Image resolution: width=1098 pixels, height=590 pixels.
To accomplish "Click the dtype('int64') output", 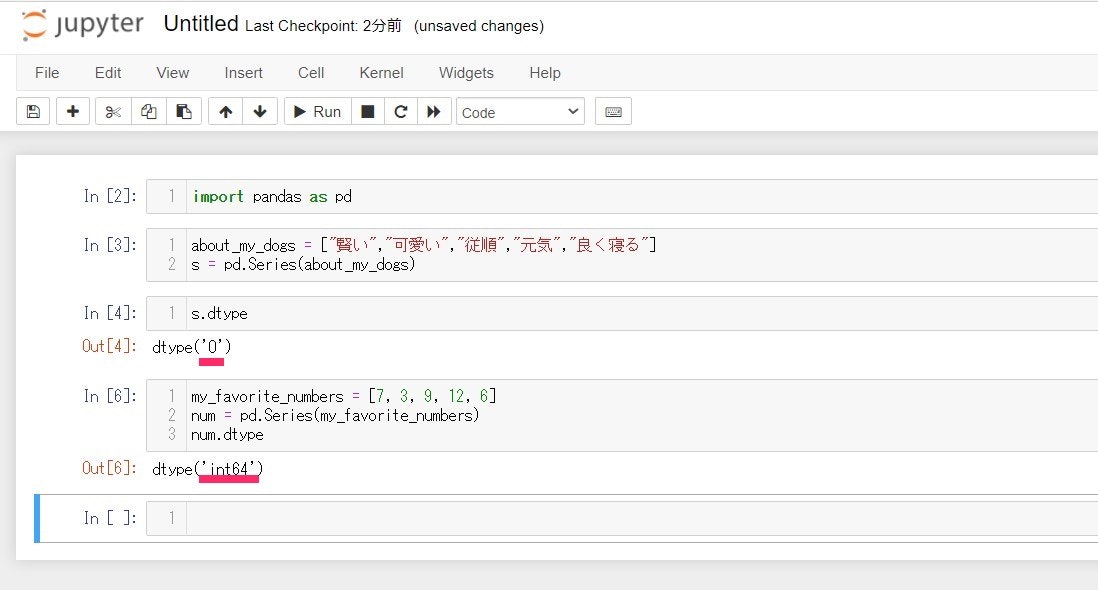I will coord(207,469).
